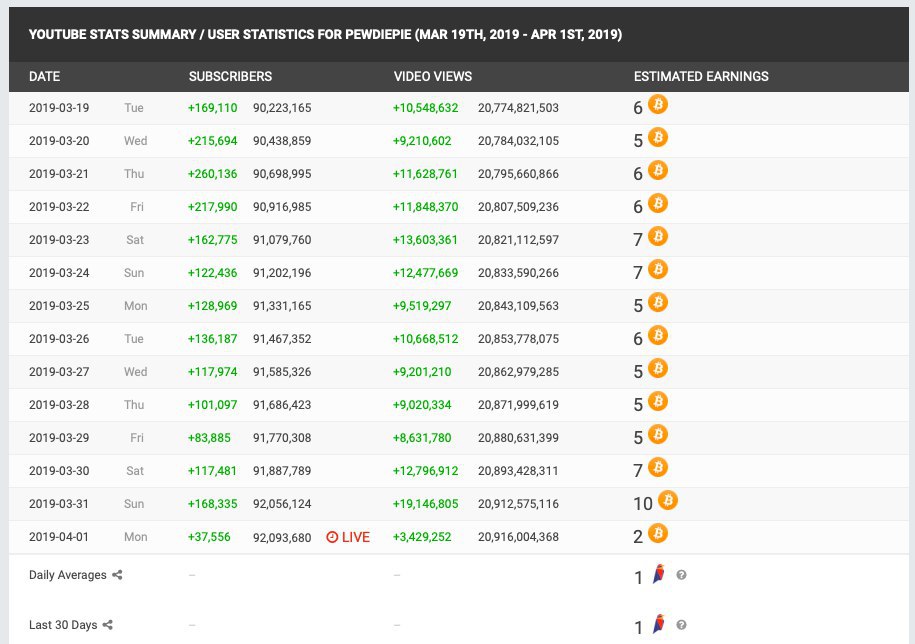Click subscriber gain +260,136

212,174
